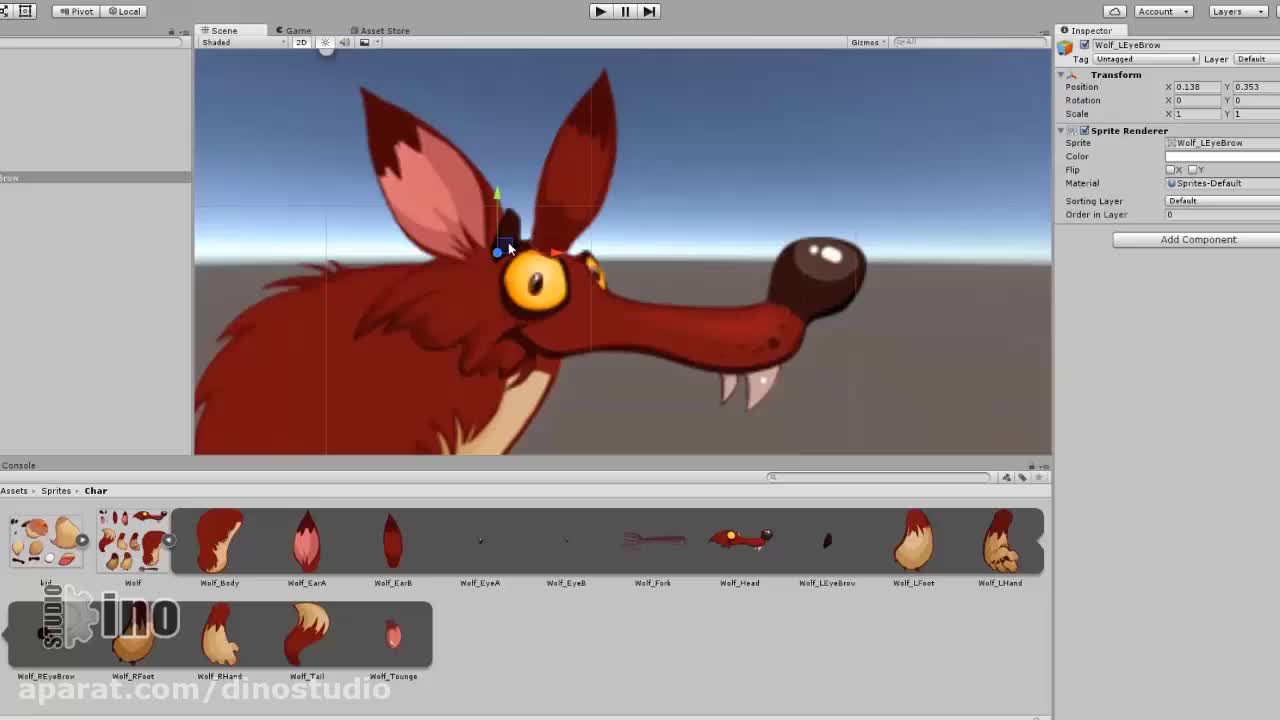
Task: Disable the Sprite Renderer component checkbox
Action: pos(1084,131)
